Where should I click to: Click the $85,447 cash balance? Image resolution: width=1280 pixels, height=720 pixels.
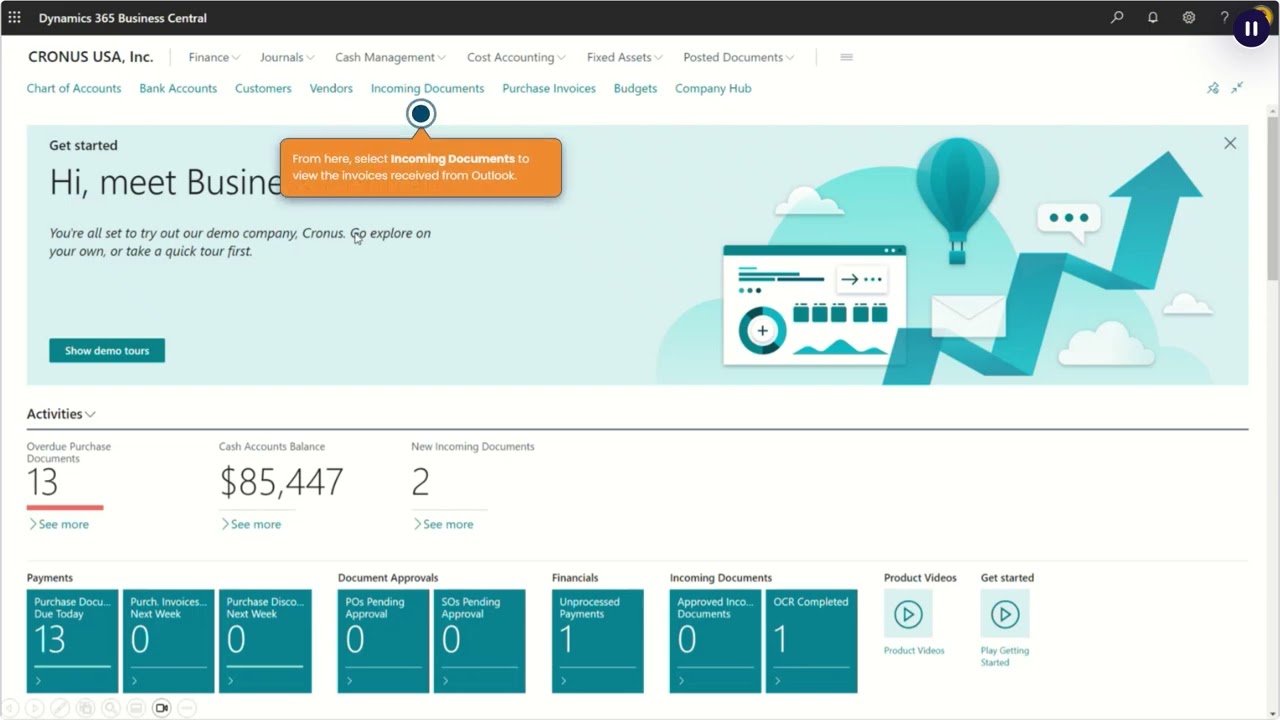click(281, 483)
